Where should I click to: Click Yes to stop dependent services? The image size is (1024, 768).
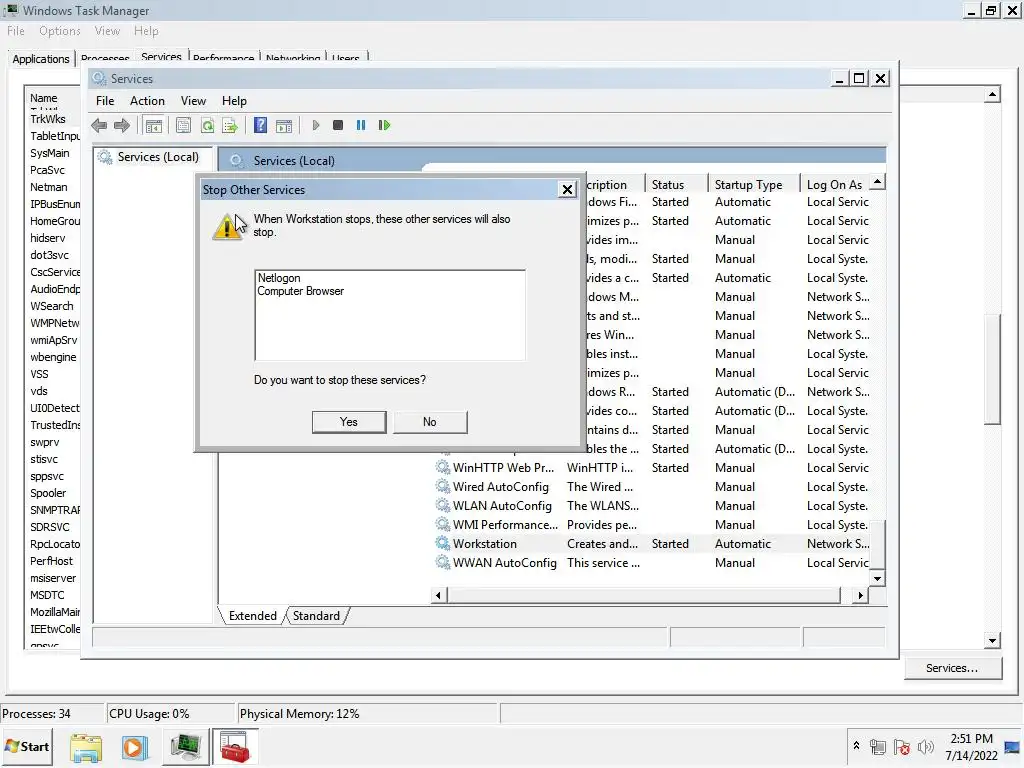point(349,422)
